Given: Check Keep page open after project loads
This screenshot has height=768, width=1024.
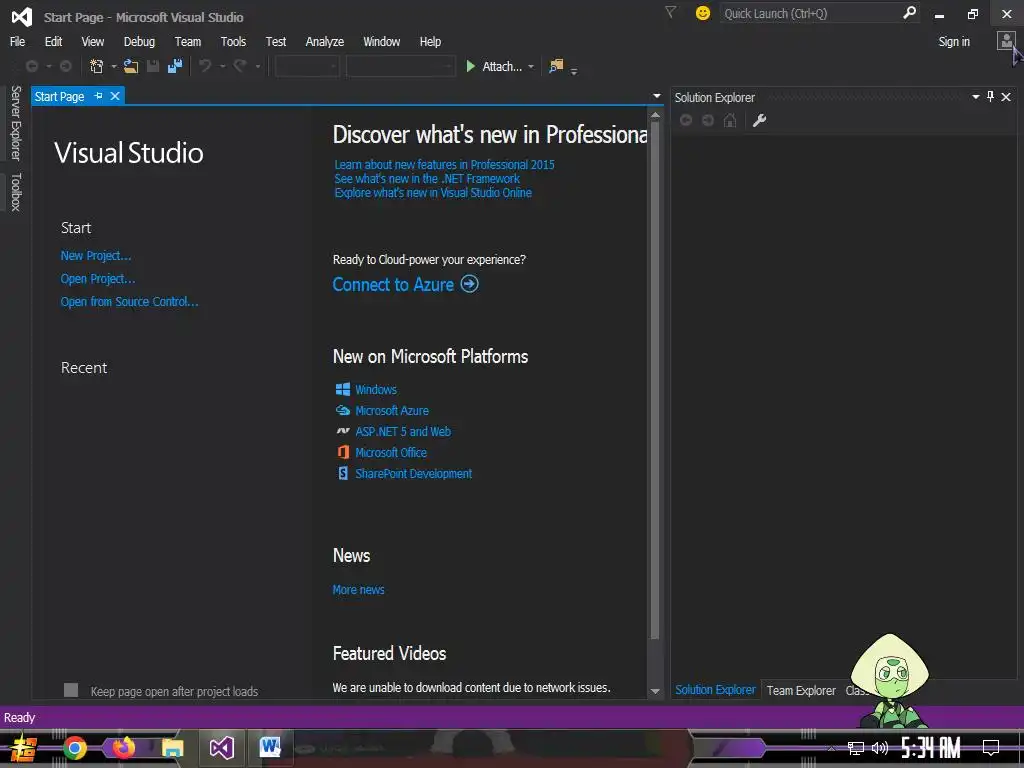Looking at the screenshot, I should click(71, 690).
